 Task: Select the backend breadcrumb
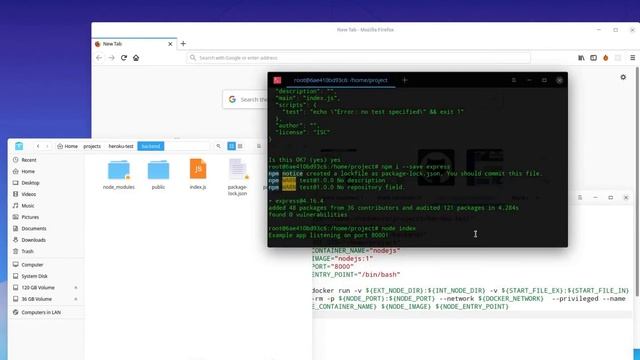tap(151, 146)
